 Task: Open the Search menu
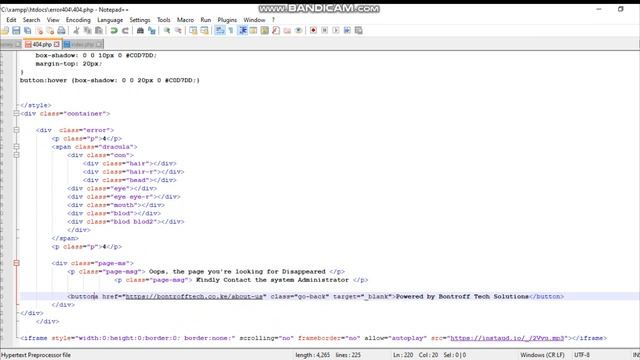tap(31, 20)
